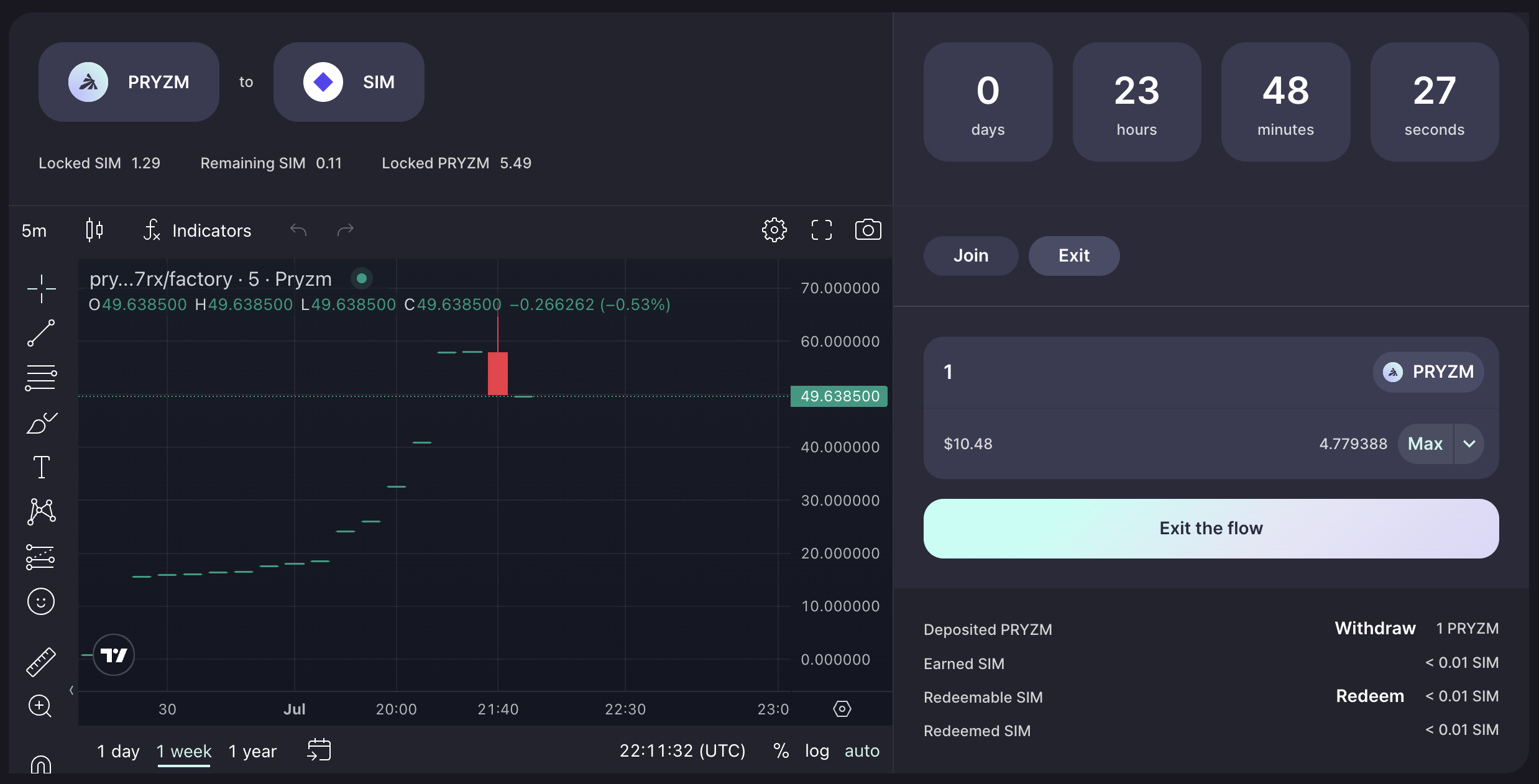Toggle log scale mode
The height and width of the screenshot is (784, 1539).
tap(817, 751)
